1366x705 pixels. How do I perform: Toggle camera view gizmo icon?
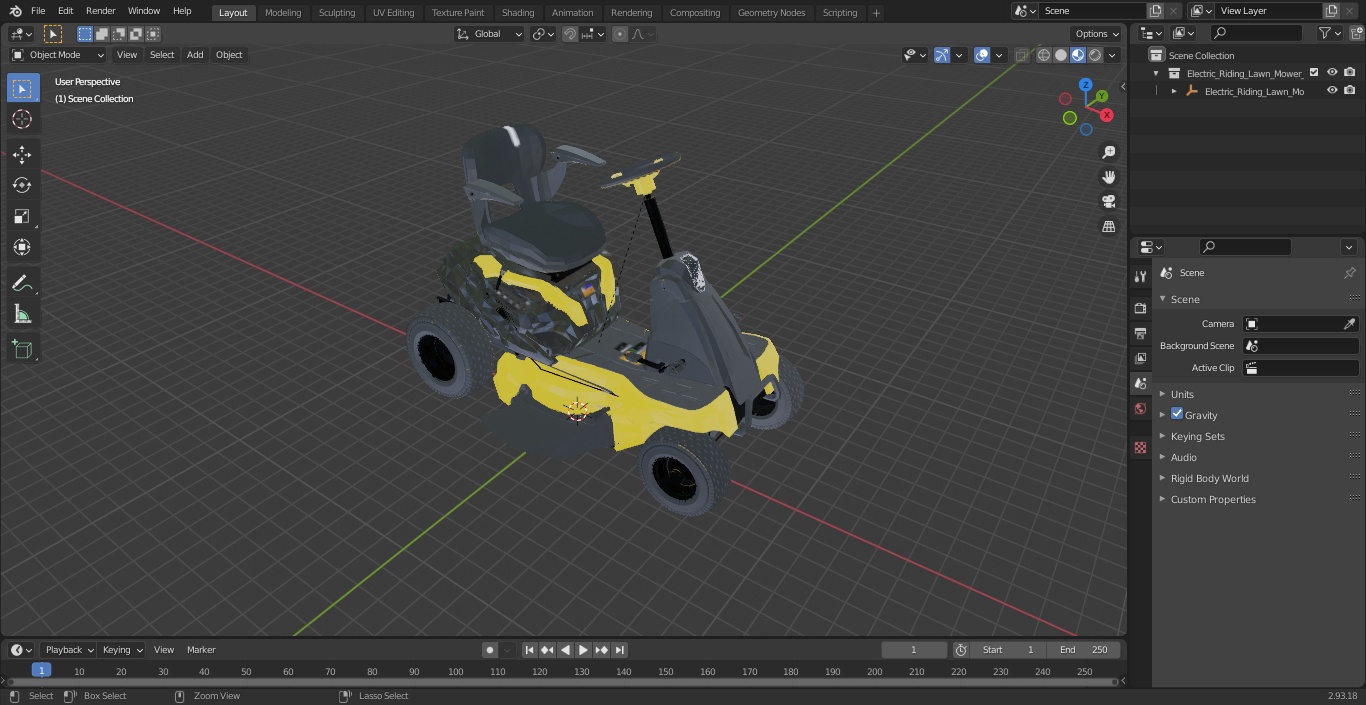(1108, 202)
